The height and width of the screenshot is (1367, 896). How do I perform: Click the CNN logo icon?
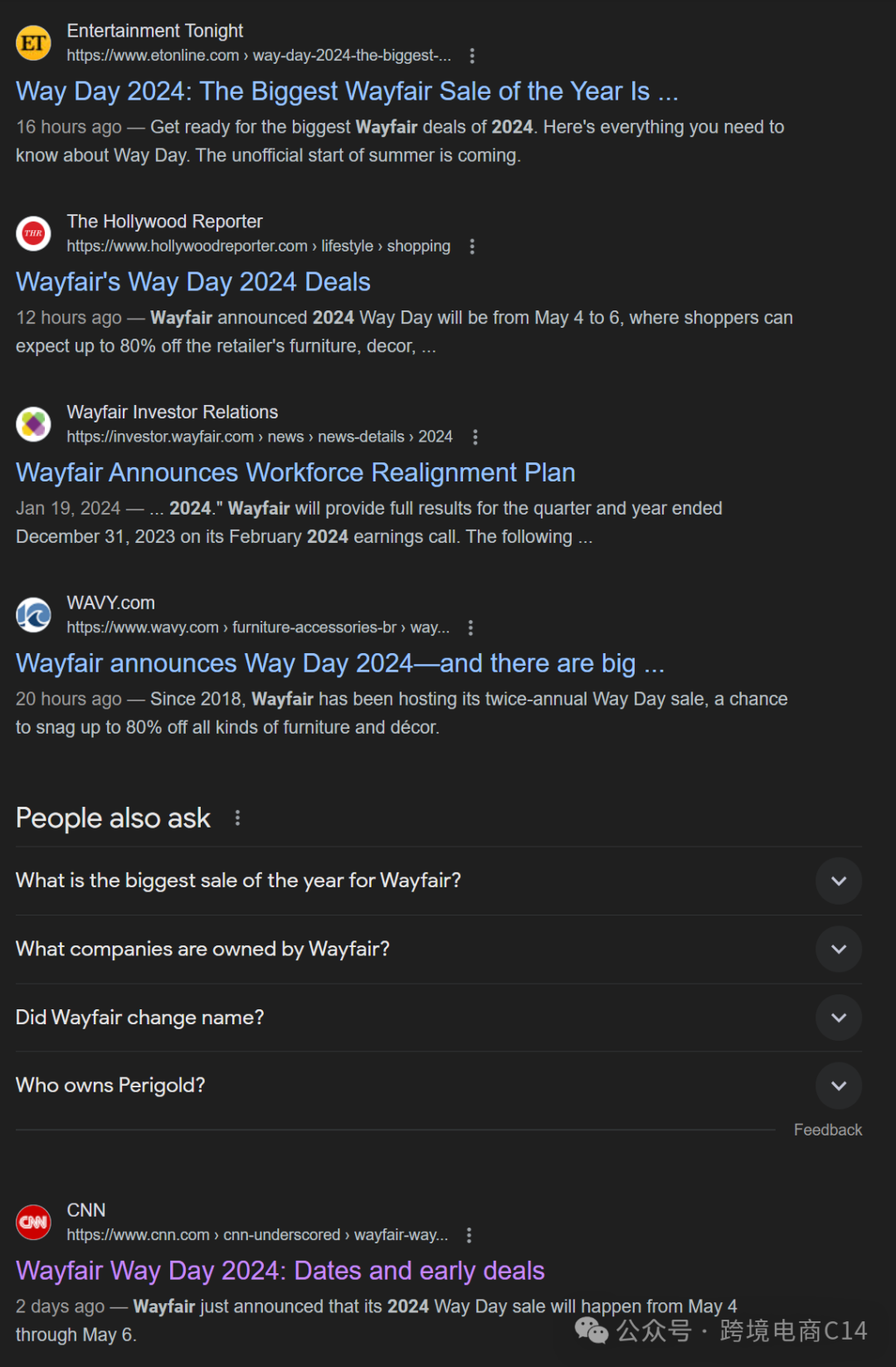33,1222
